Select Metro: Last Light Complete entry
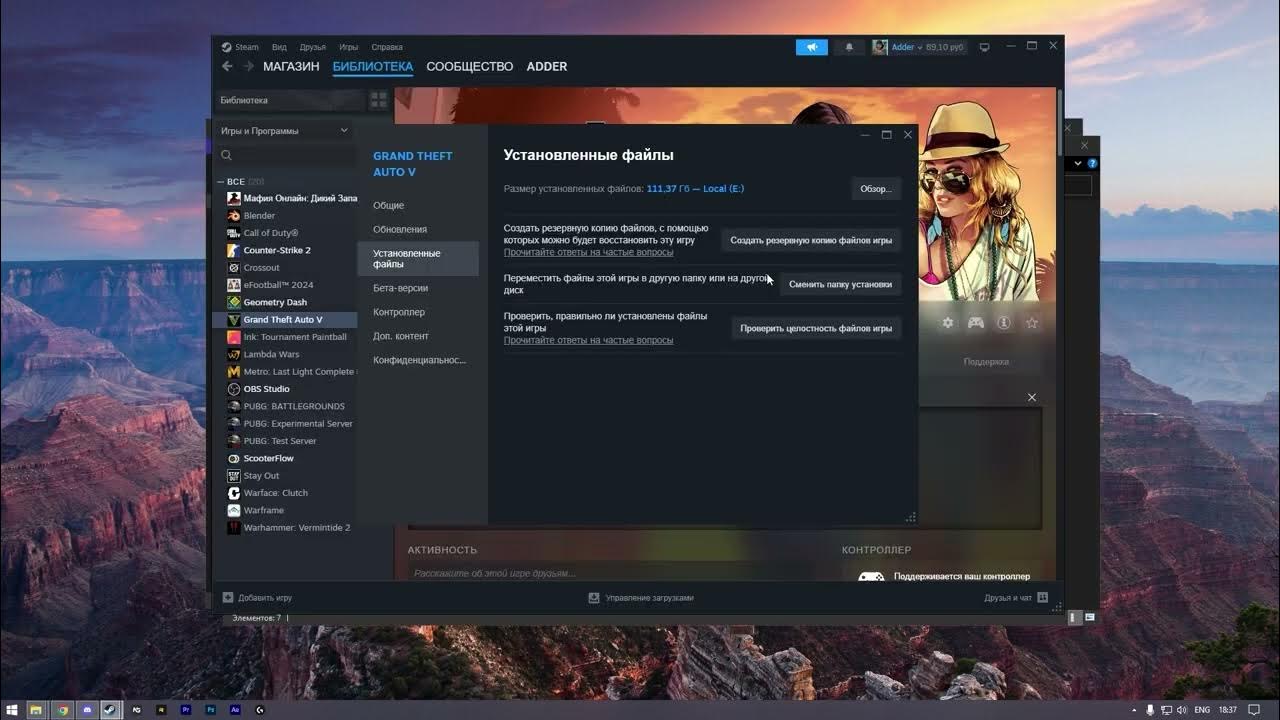 coord(291,371)
